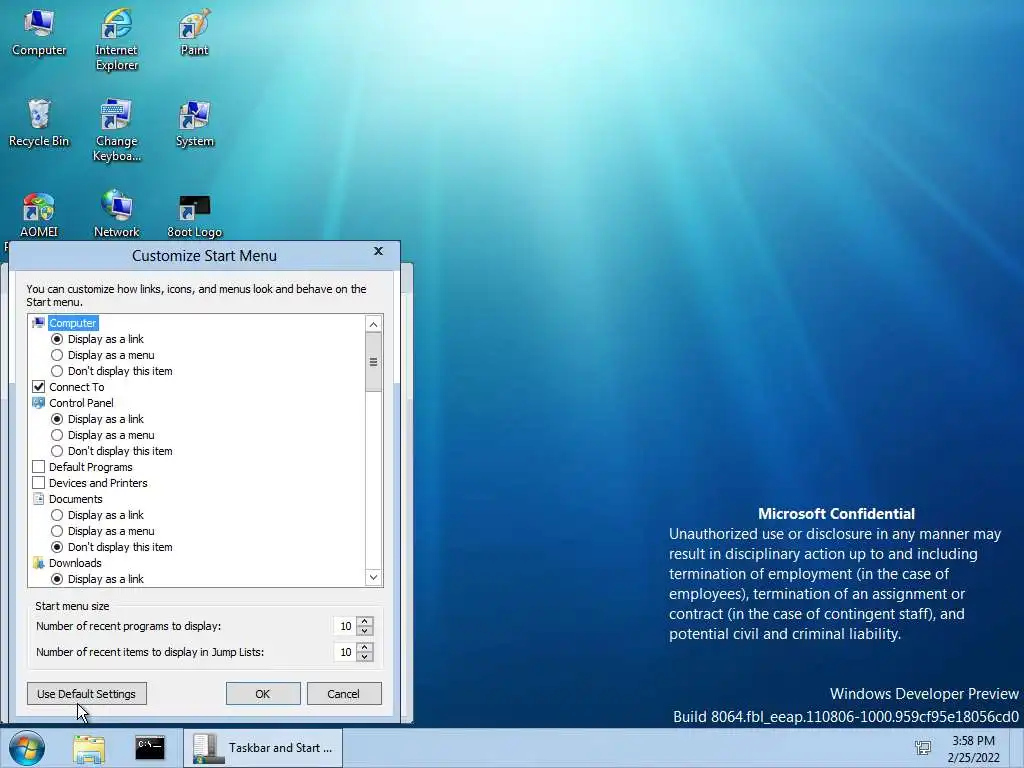The width and height of the screenshot is (1024, 768).
Task: Click the Start orb button
Action: (x=27, y=748)
